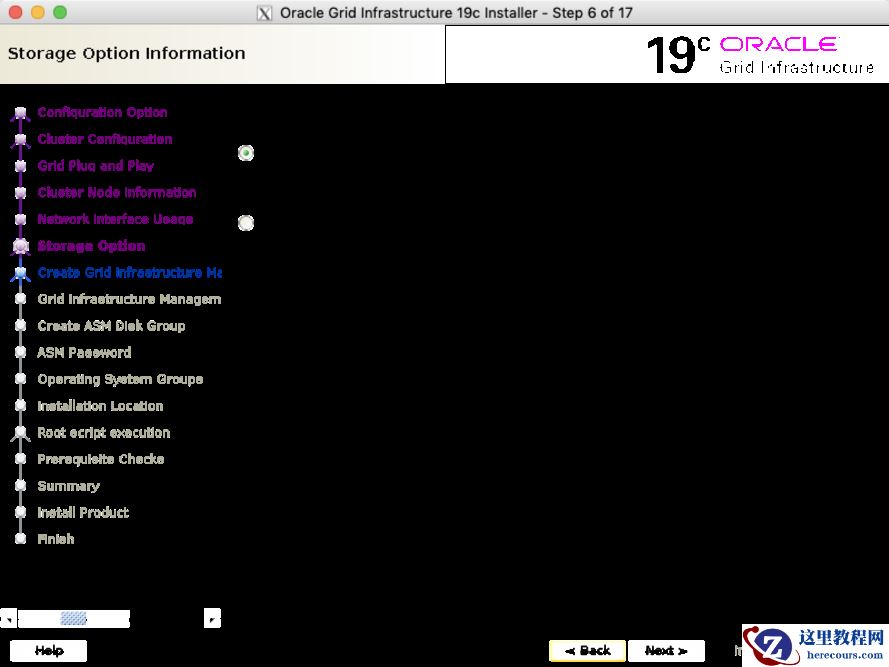The width and height of the screenshot is (889, 667).
Task: Click the Cluster Configuration step bullet icon
Action: click(20, 140)
